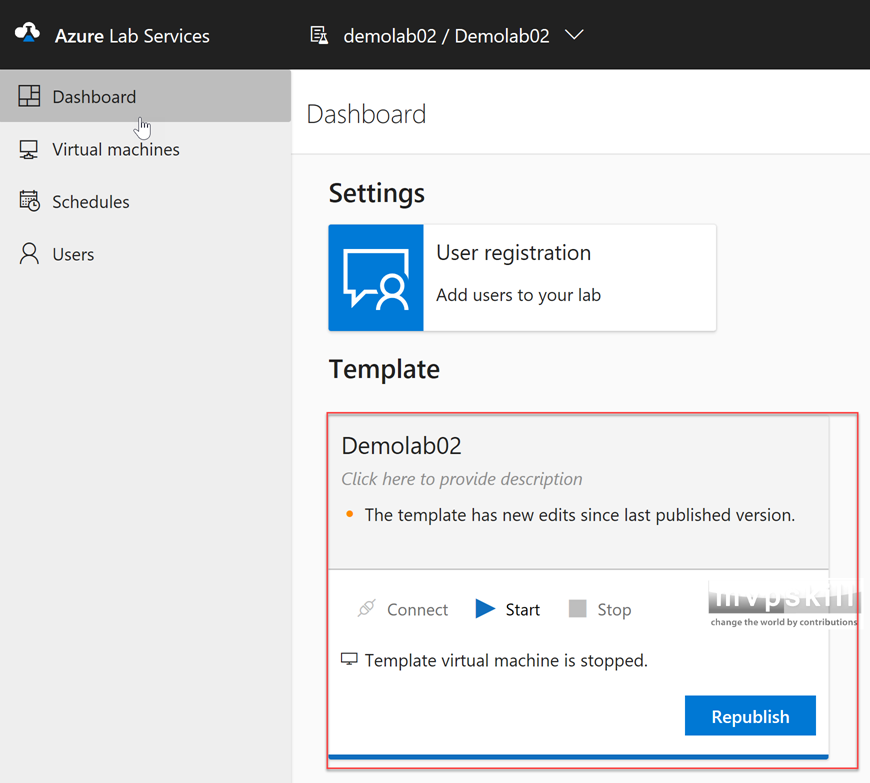870x783 pixels.
Task: Go to Virtual machines section
Action: (116, 149)
